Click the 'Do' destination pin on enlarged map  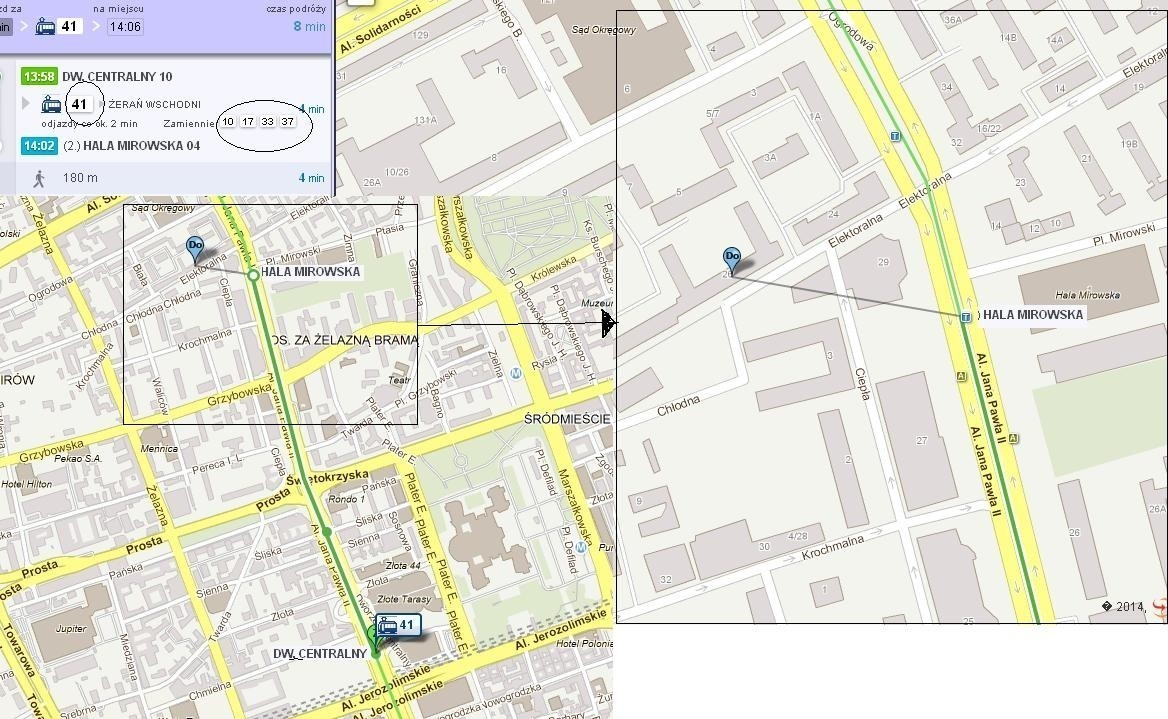732,261
